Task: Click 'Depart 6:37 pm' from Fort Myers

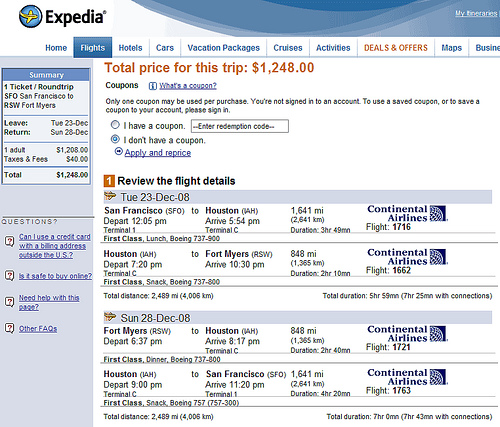Action: coord(133,341)
